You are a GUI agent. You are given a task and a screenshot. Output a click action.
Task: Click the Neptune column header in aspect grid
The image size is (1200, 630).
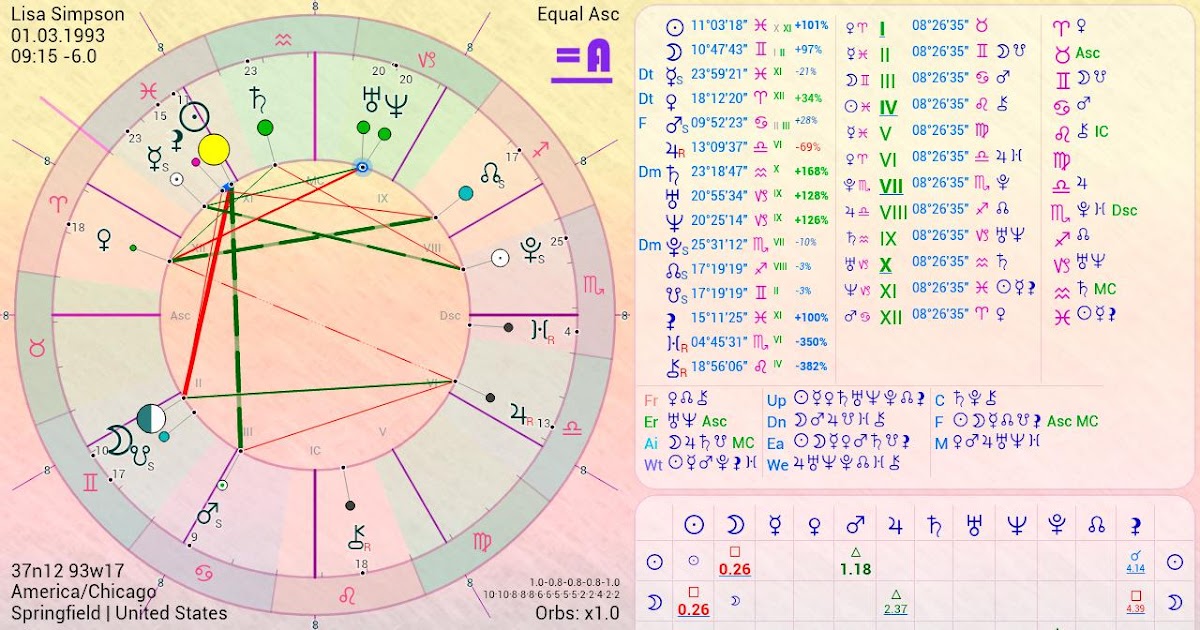pos(1017,525)
